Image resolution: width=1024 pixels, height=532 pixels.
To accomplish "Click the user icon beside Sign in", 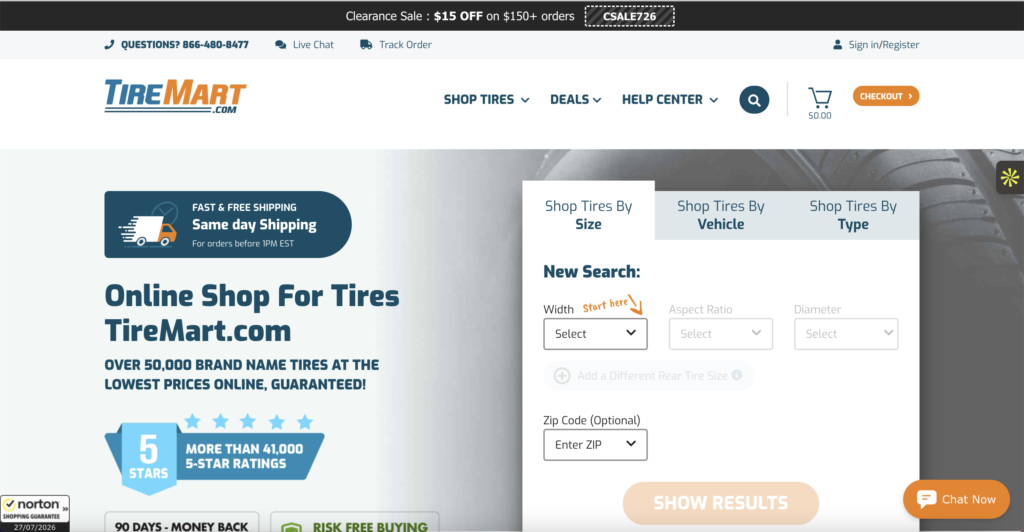I will coord(837,44).
